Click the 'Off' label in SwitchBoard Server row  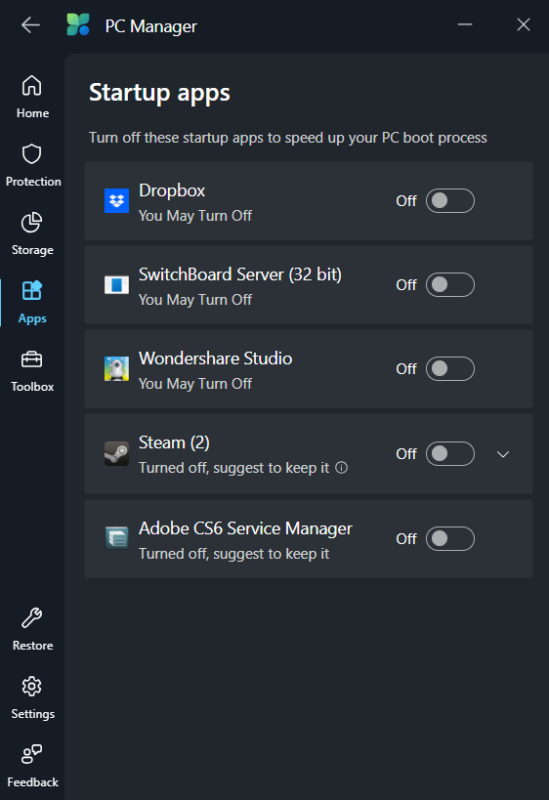tap(406, 285)
